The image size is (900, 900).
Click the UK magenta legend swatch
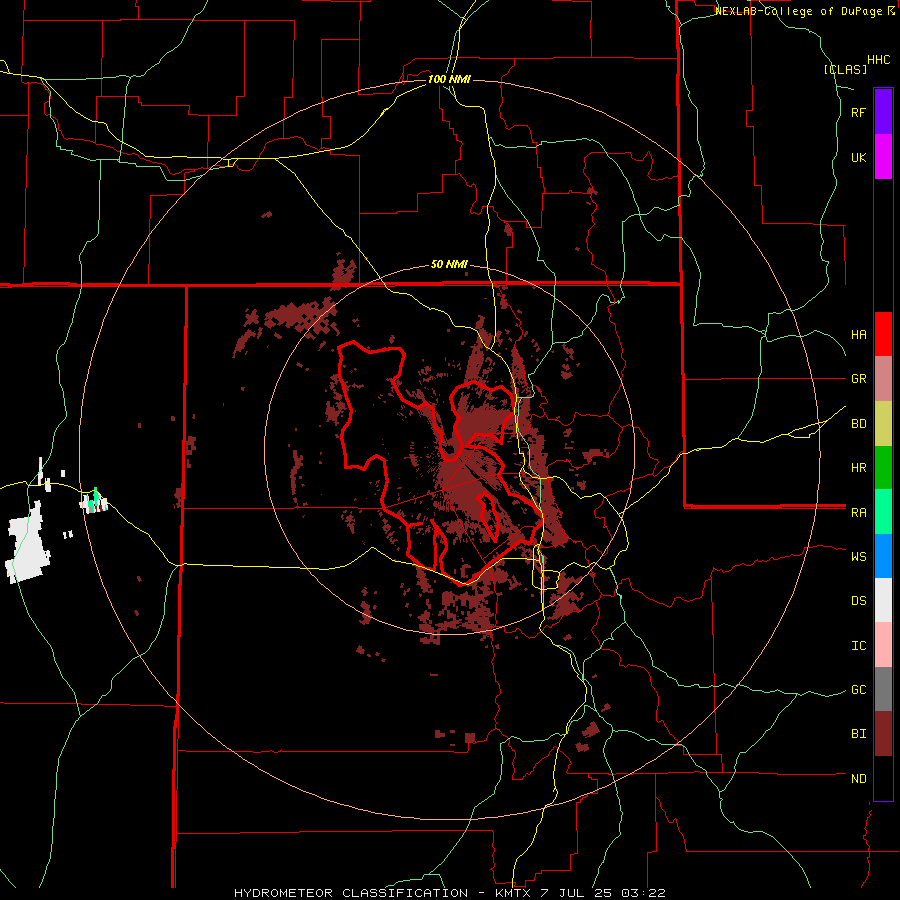883,157
